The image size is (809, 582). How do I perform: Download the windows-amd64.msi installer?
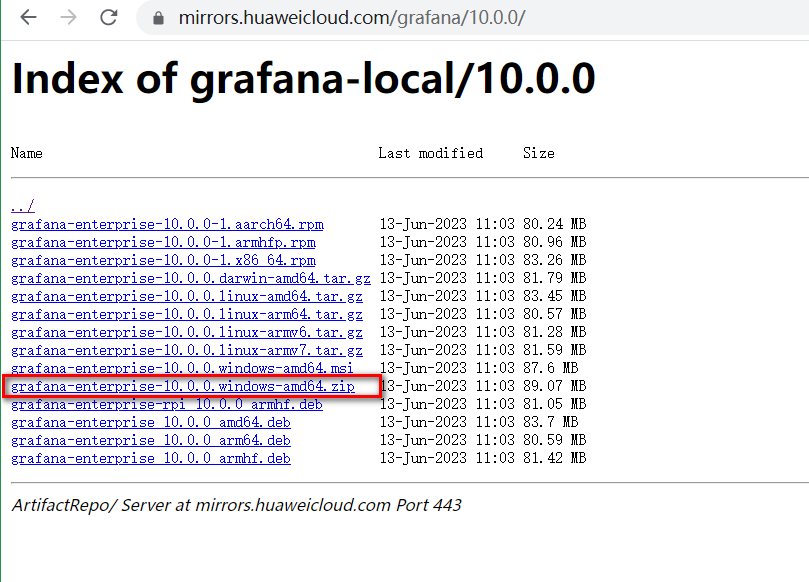click(x=182, y=368)
